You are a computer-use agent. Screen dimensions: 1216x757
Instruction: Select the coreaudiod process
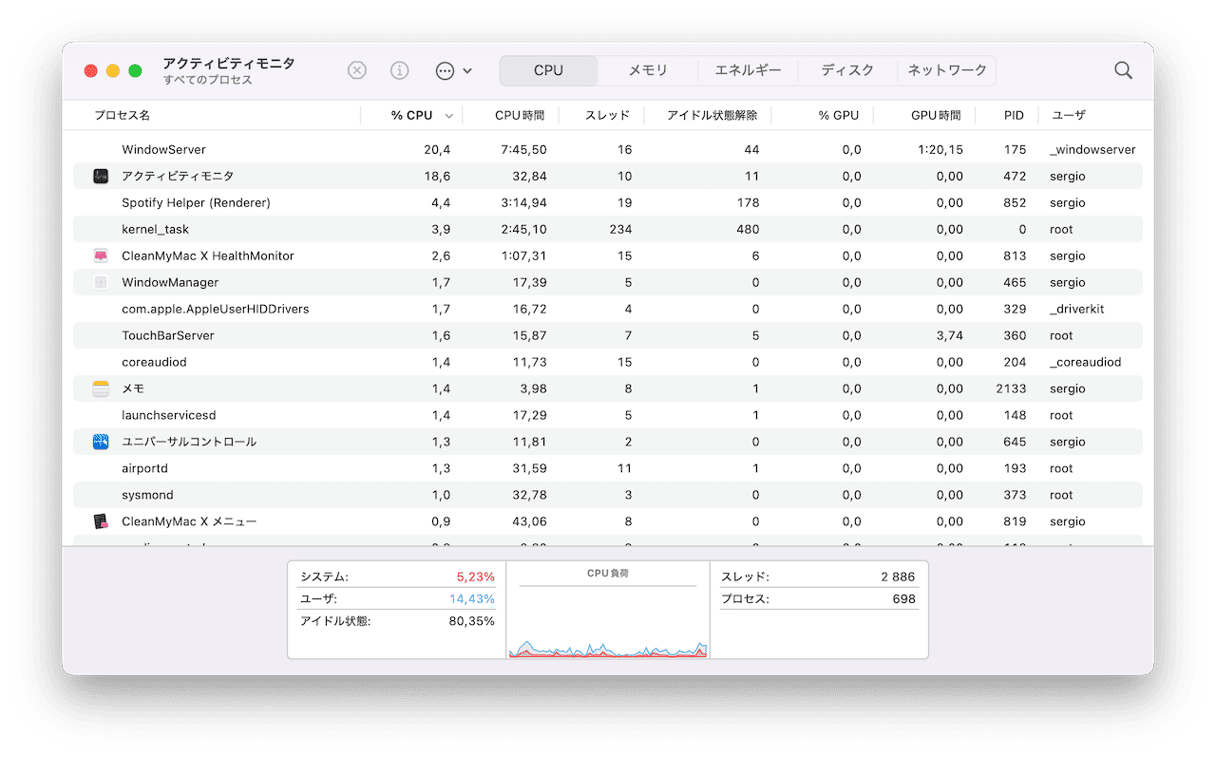pos(608,362)
